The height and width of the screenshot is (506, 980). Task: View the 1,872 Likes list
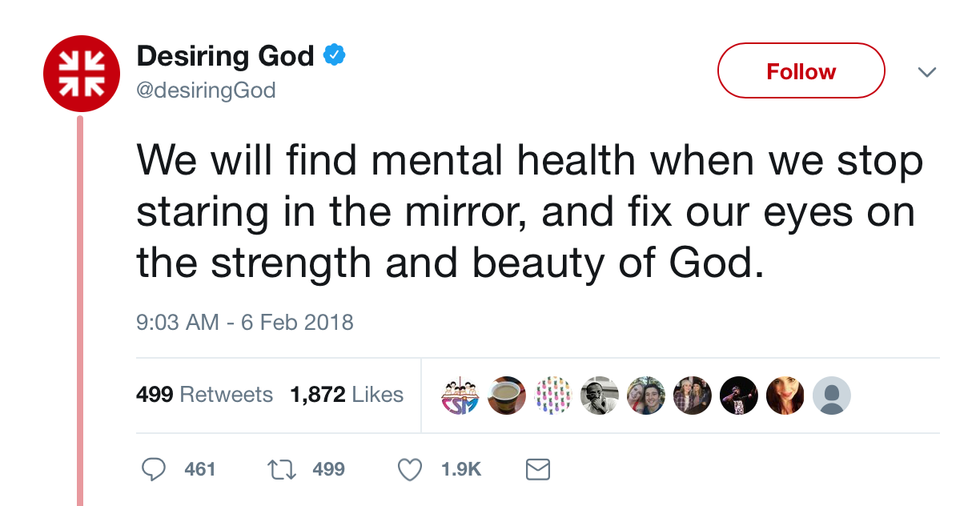[346, 395]
